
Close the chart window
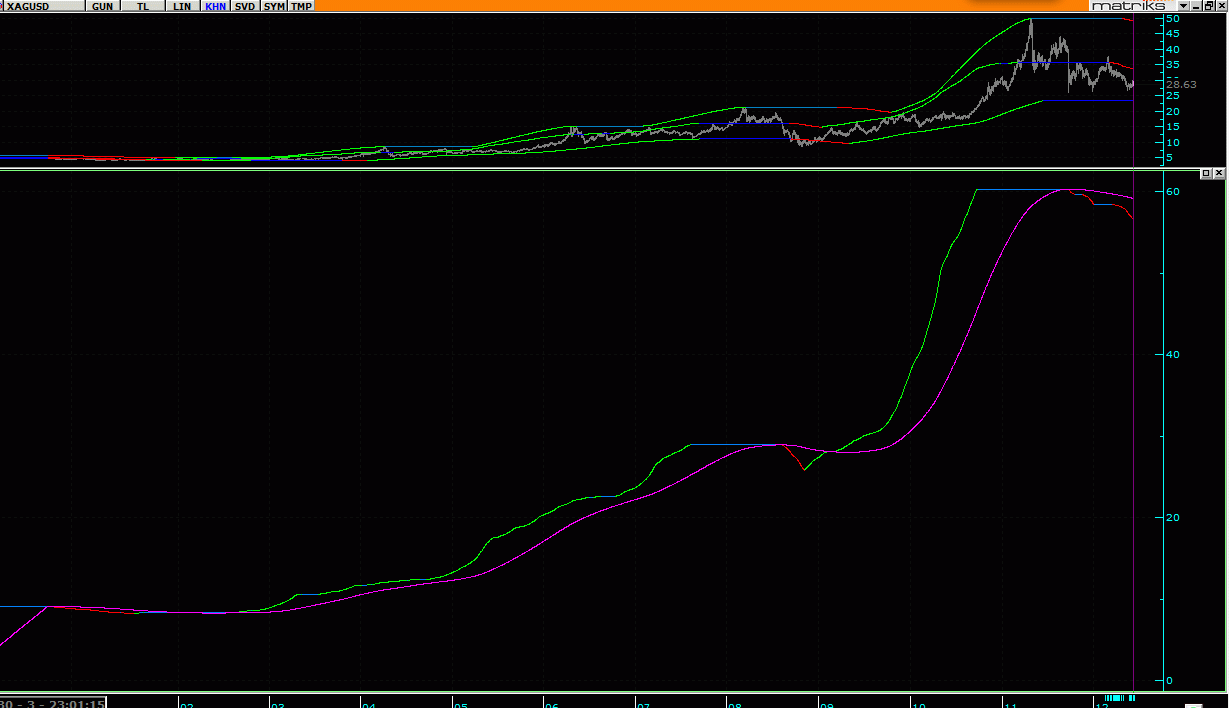(x=1220, y=6)
